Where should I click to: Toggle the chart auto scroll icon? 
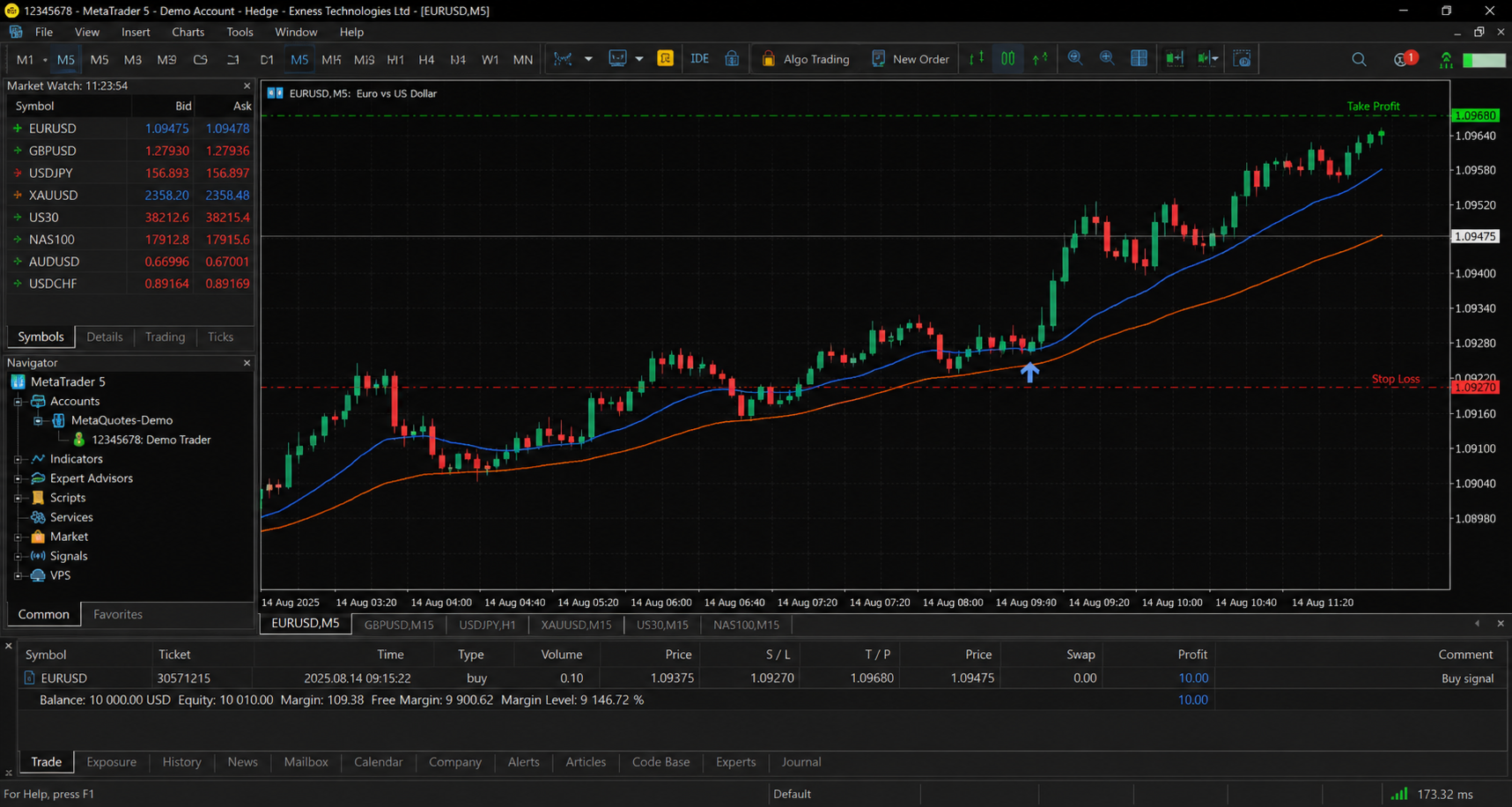(1174, 59)
